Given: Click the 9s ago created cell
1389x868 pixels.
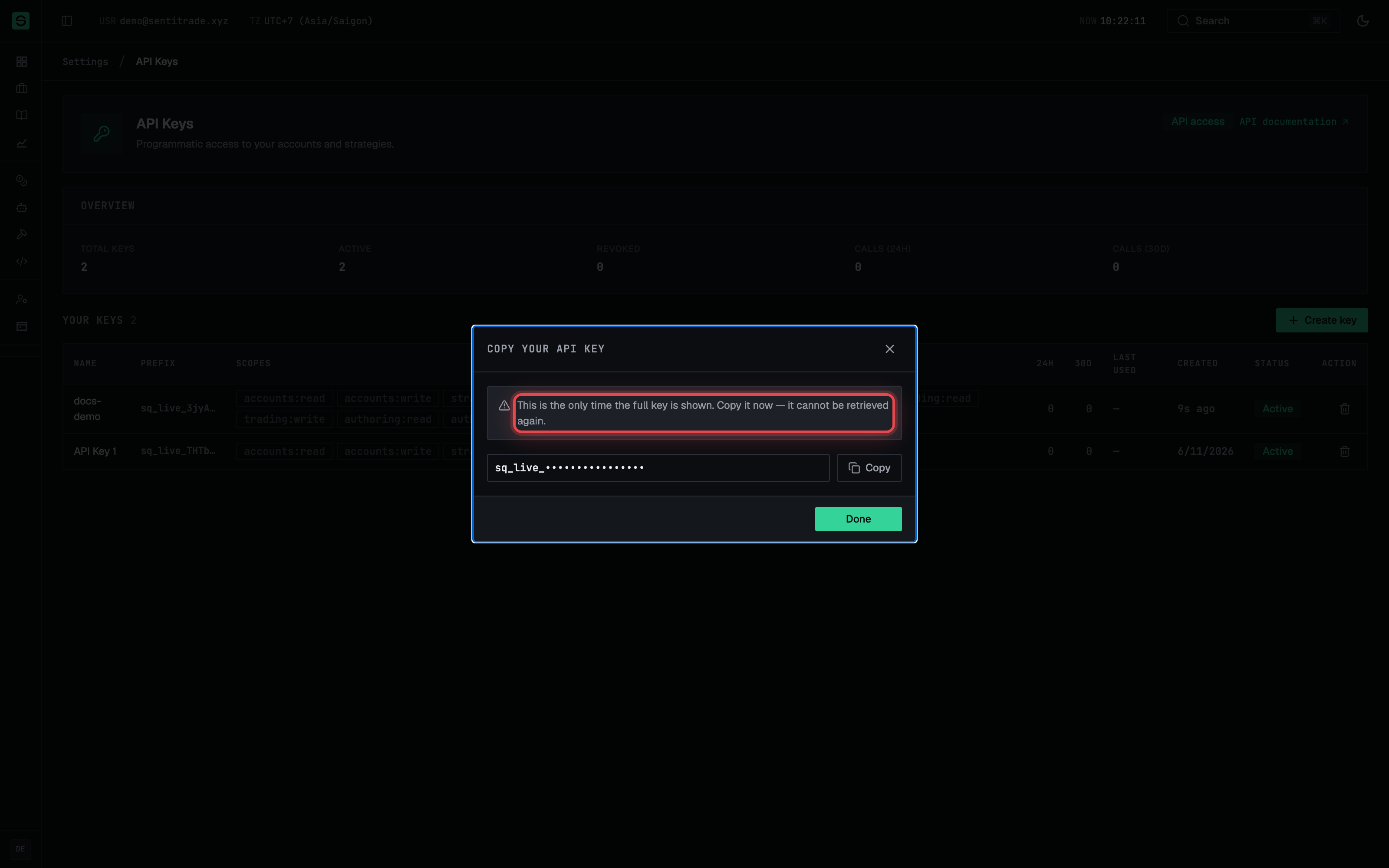Looking at the screenshot, I should (x=1195, y=409).
